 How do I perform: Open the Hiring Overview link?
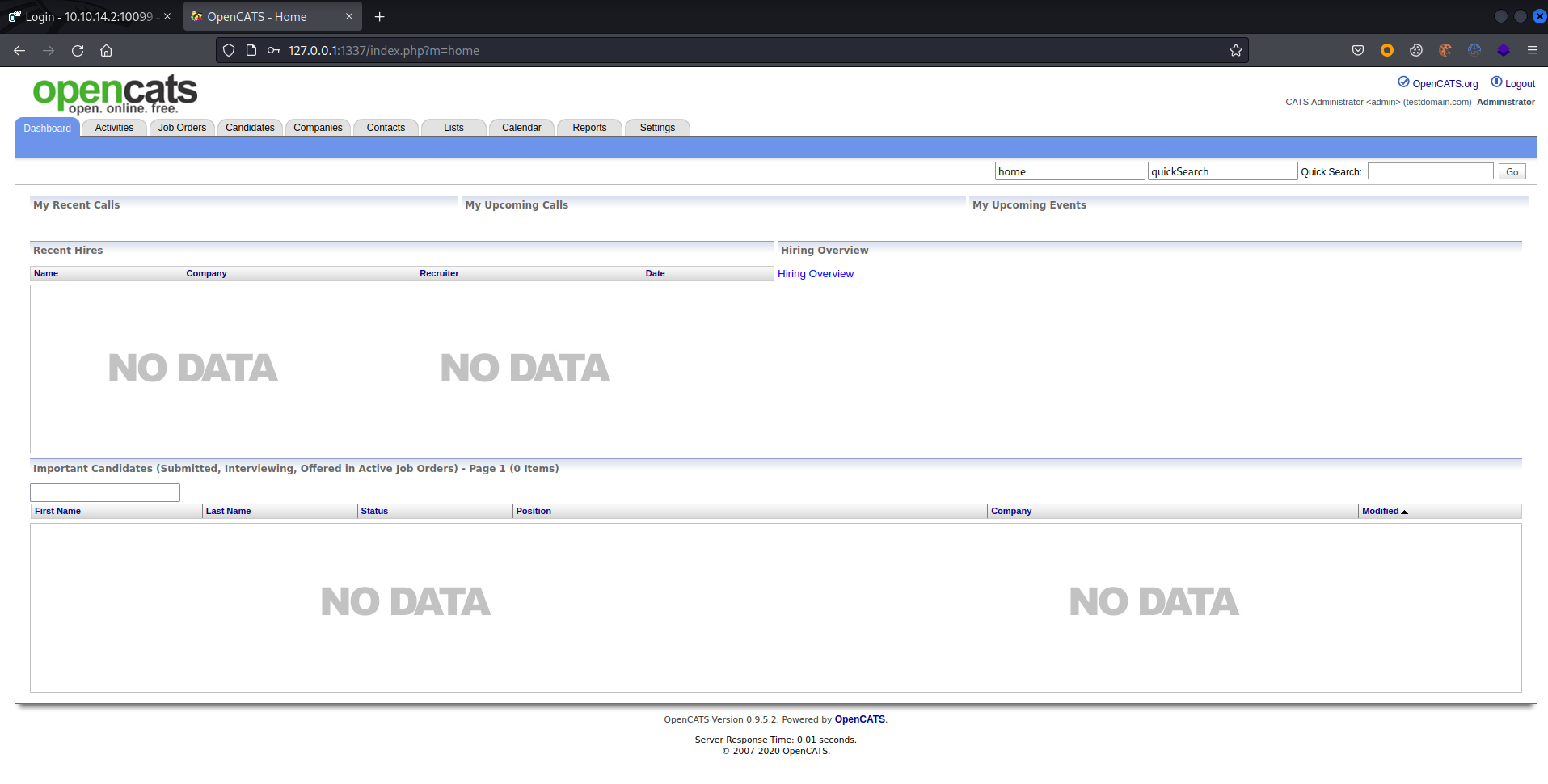(815, 274)
